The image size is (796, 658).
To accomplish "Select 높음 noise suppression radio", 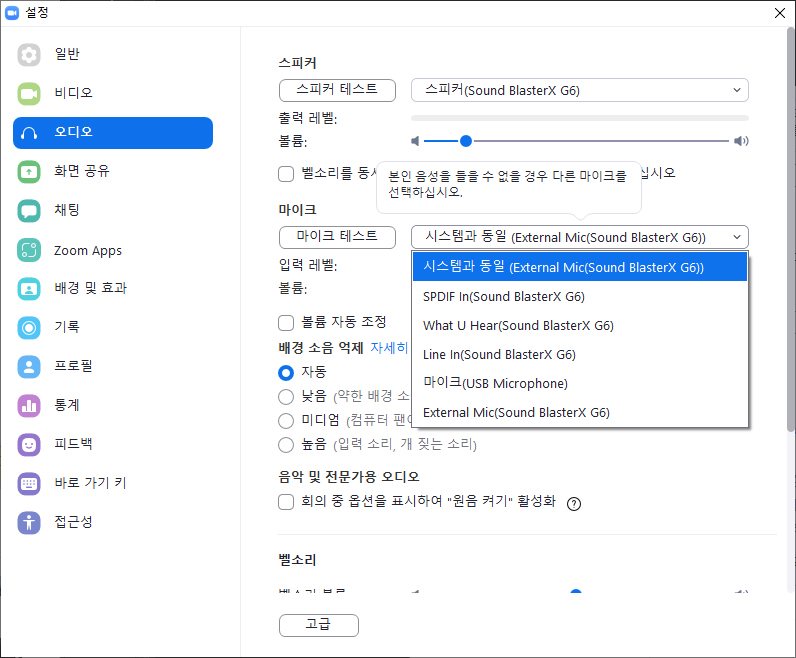I will click(286, 445).
